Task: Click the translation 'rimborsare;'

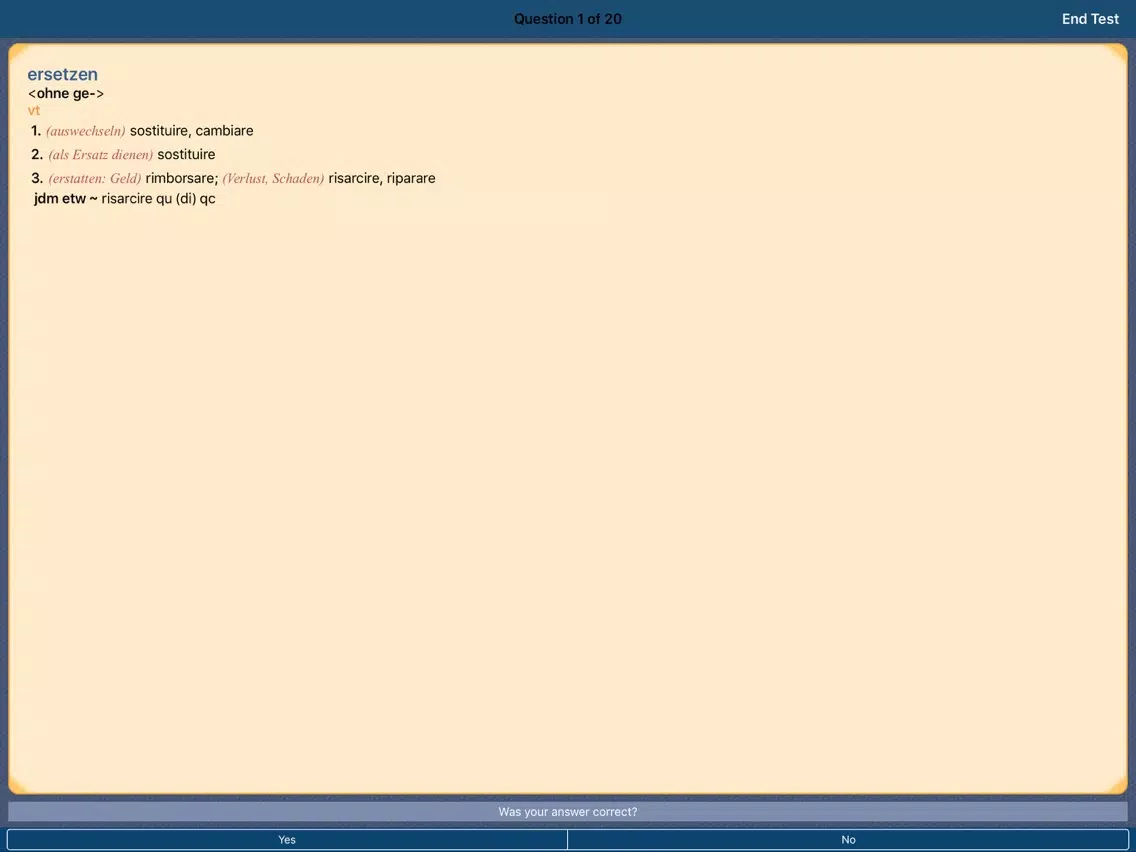Action: (182, 178)
